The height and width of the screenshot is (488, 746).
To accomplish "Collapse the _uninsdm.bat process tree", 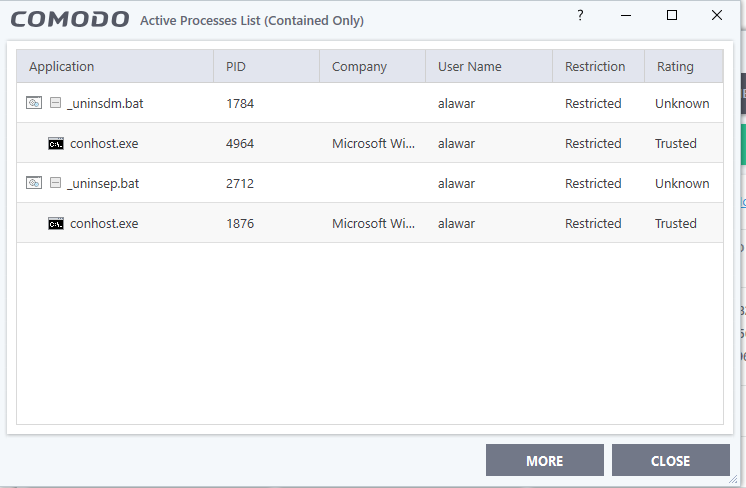I will click(x=56, y=103).
